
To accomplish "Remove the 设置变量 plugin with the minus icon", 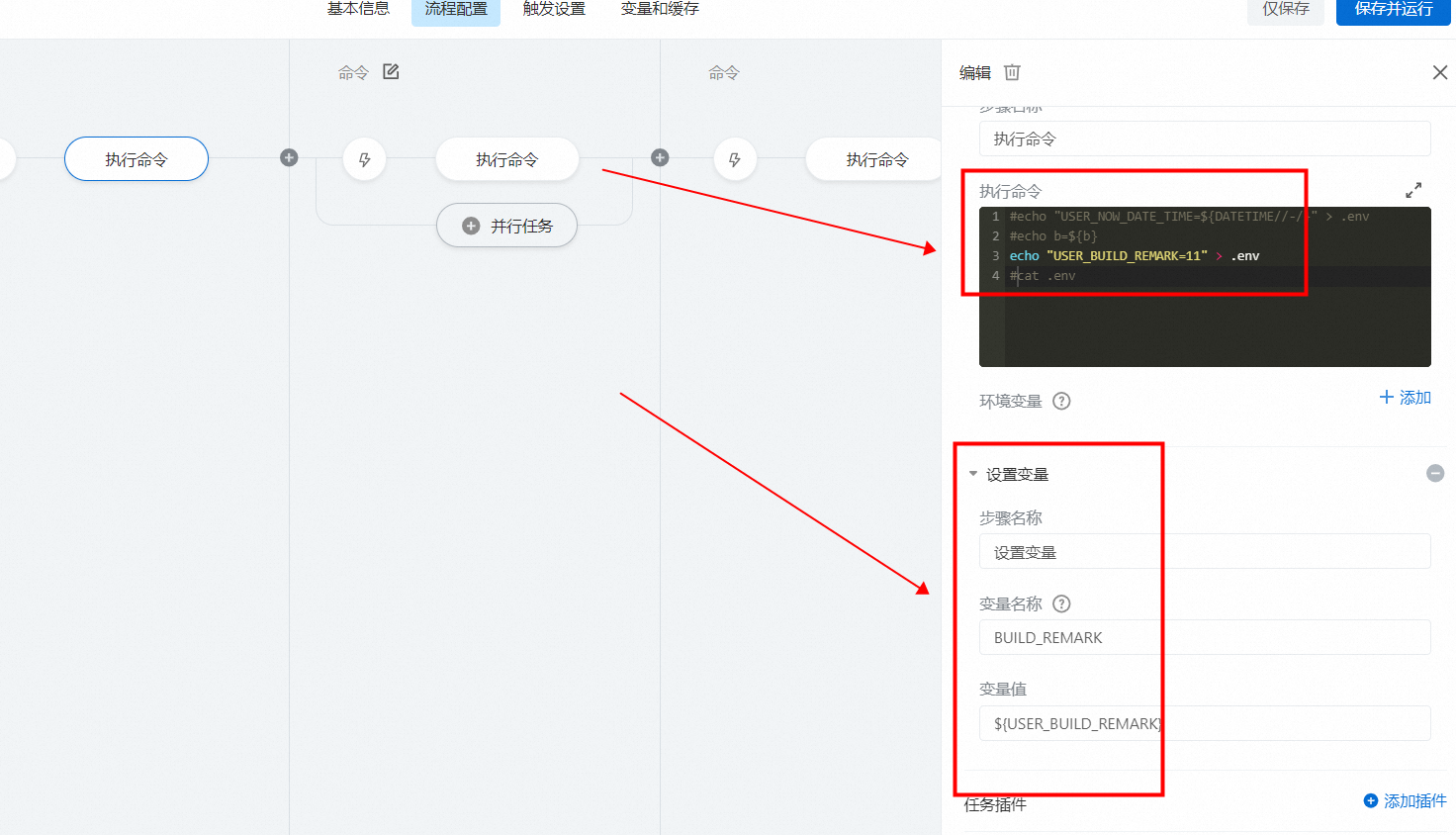I will point(1435,474).
